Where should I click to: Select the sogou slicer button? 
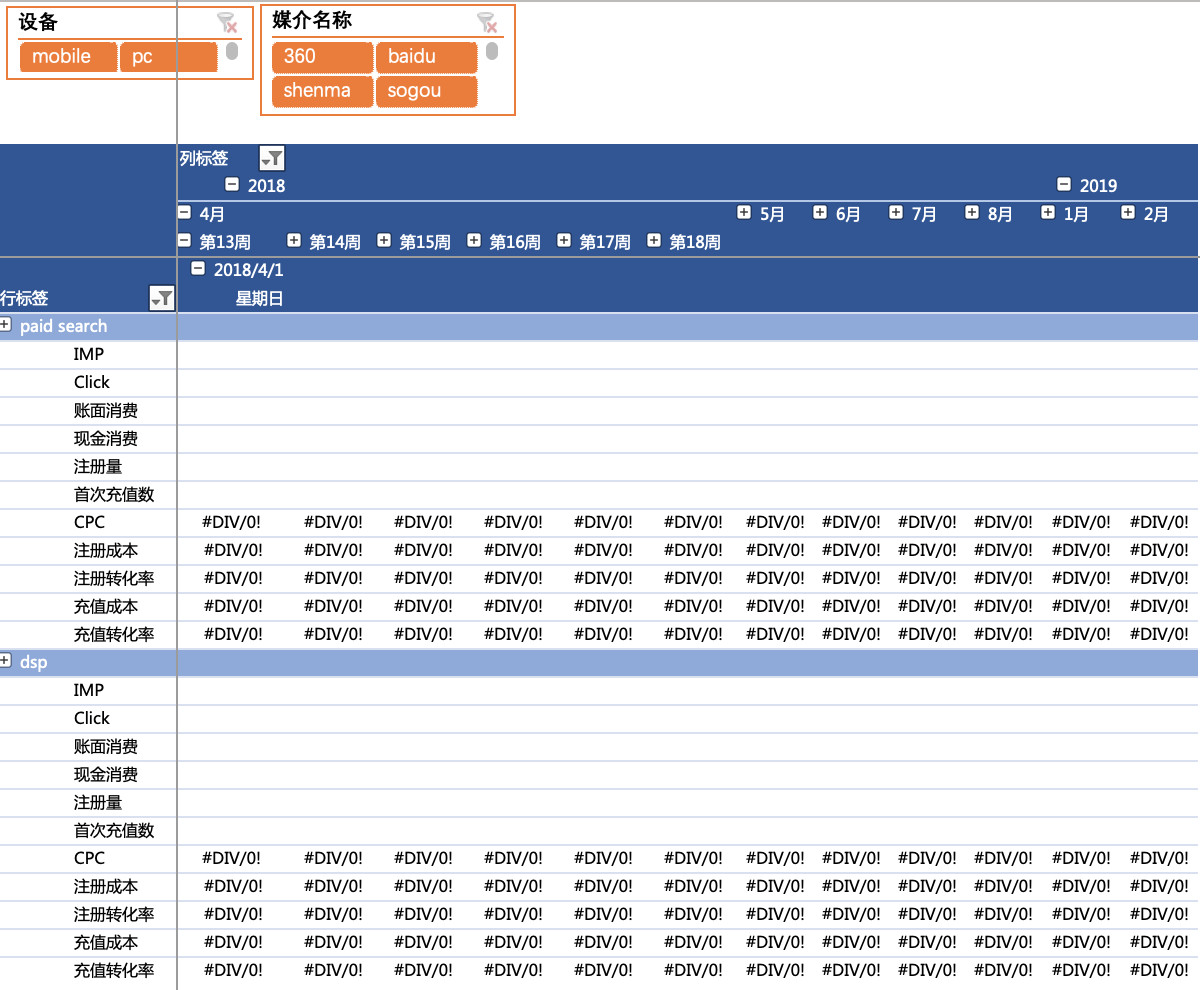point(426,91)
